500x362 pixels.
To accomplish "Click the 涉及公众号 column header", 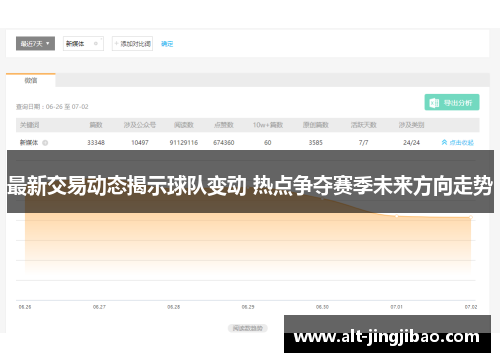I will (140, 125).
